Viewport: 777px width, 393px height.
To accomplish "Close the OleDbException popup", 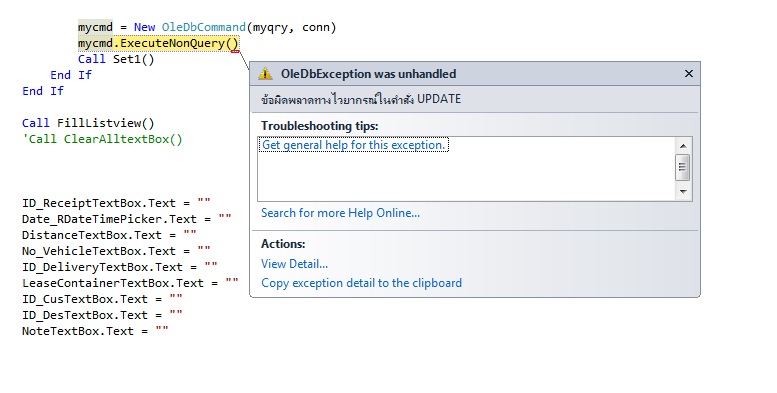I will click(688, 73).
